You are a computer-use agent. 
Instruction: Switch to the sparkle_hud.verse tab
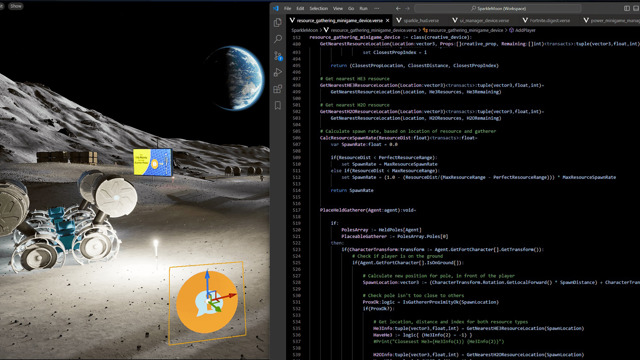(x=421, y=20)
